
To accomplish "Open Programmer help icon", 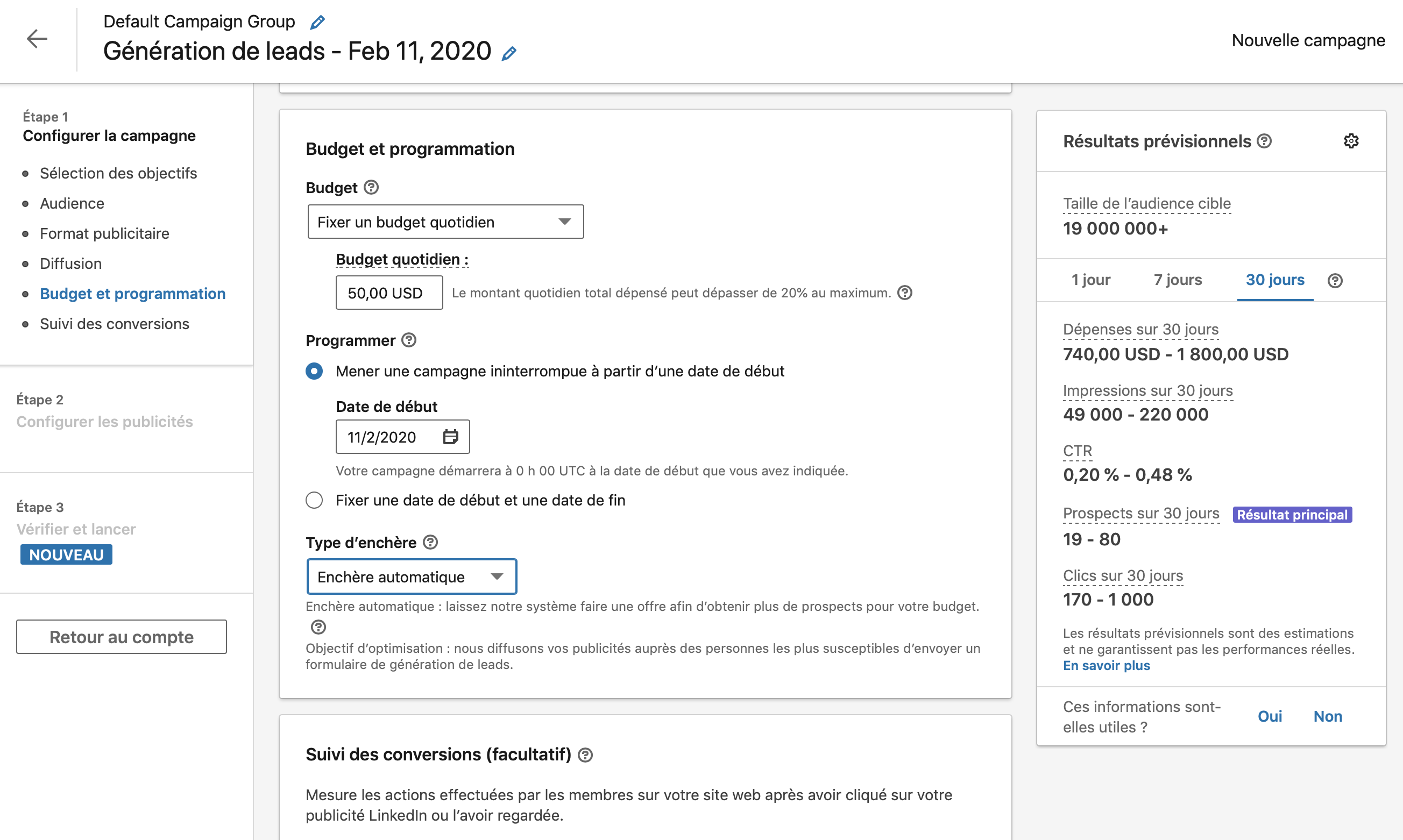I will tap(409, 340).
